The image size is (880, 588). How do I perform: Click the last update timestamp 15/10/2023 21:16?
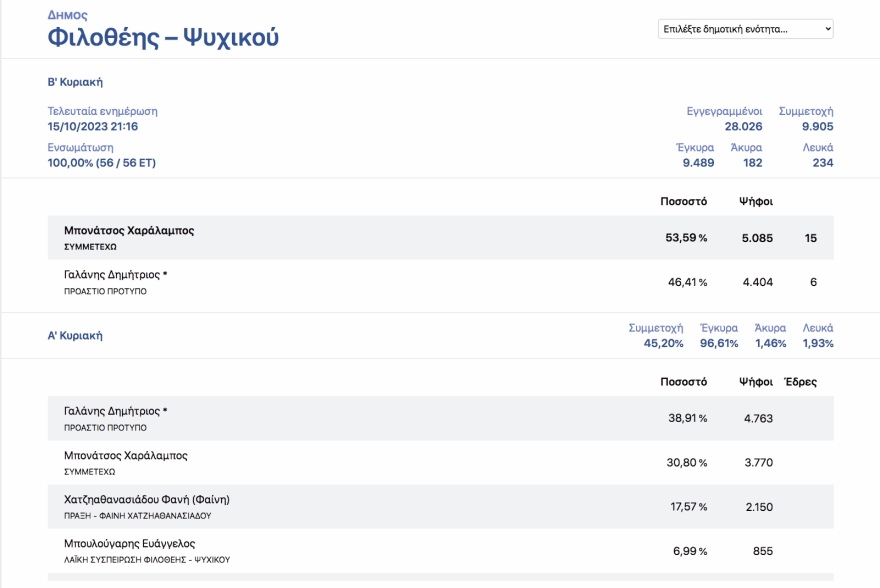click(x=93, y=127)
